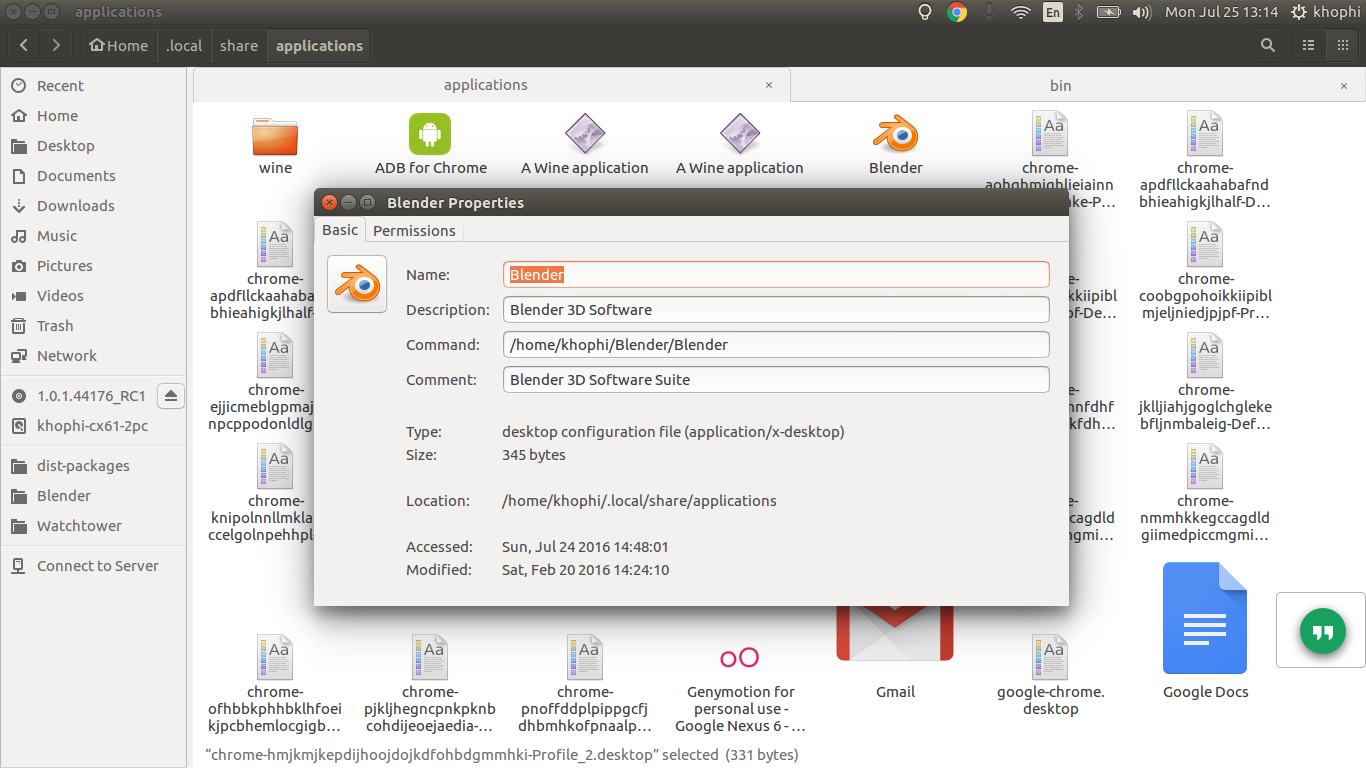1366x768 pixels.
Task: Close the applications tab
Action: (769, 86)
